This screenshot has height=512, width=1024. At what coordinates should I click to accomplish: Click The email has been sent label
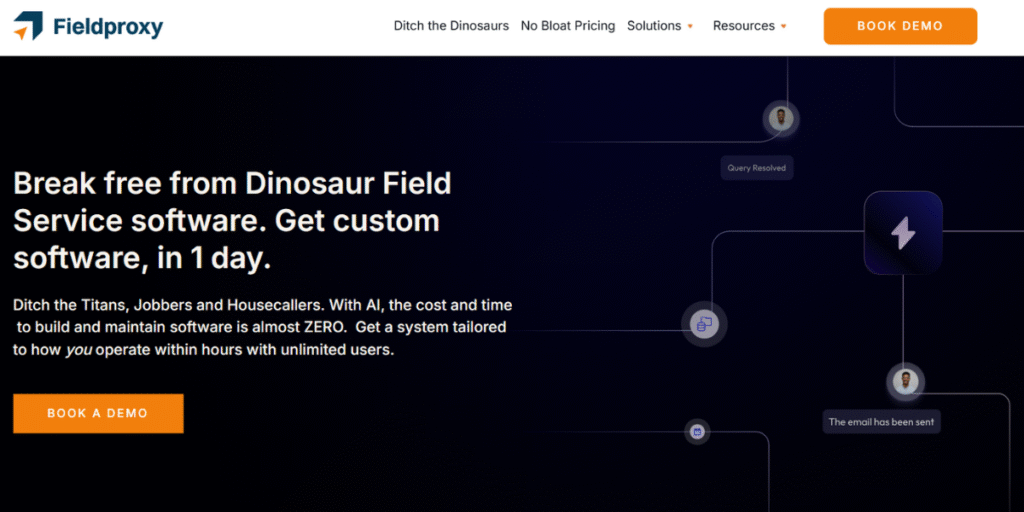point(881,422)
